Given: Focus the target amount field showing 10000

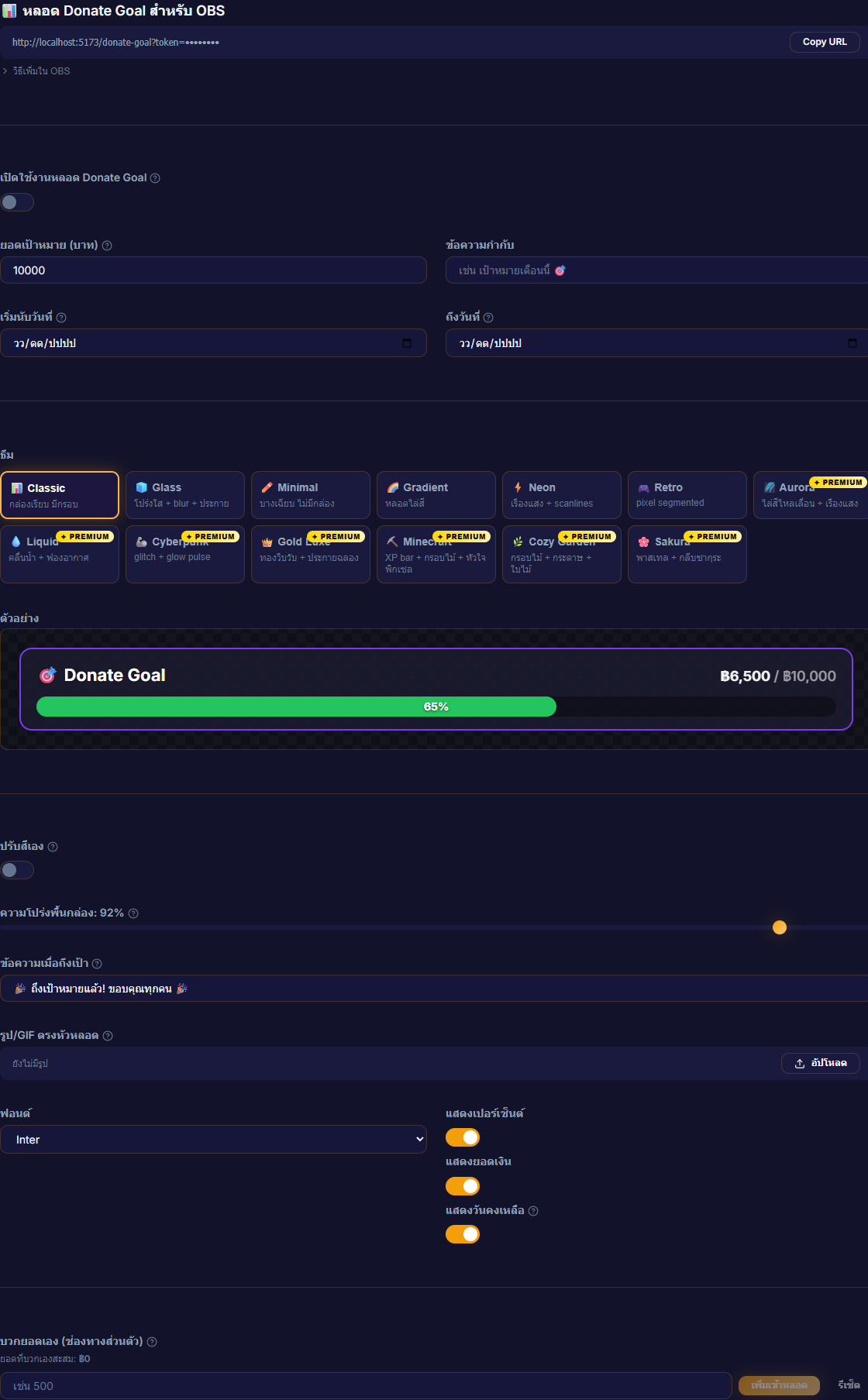Looking at the screenshot, I should click(213, 270).
